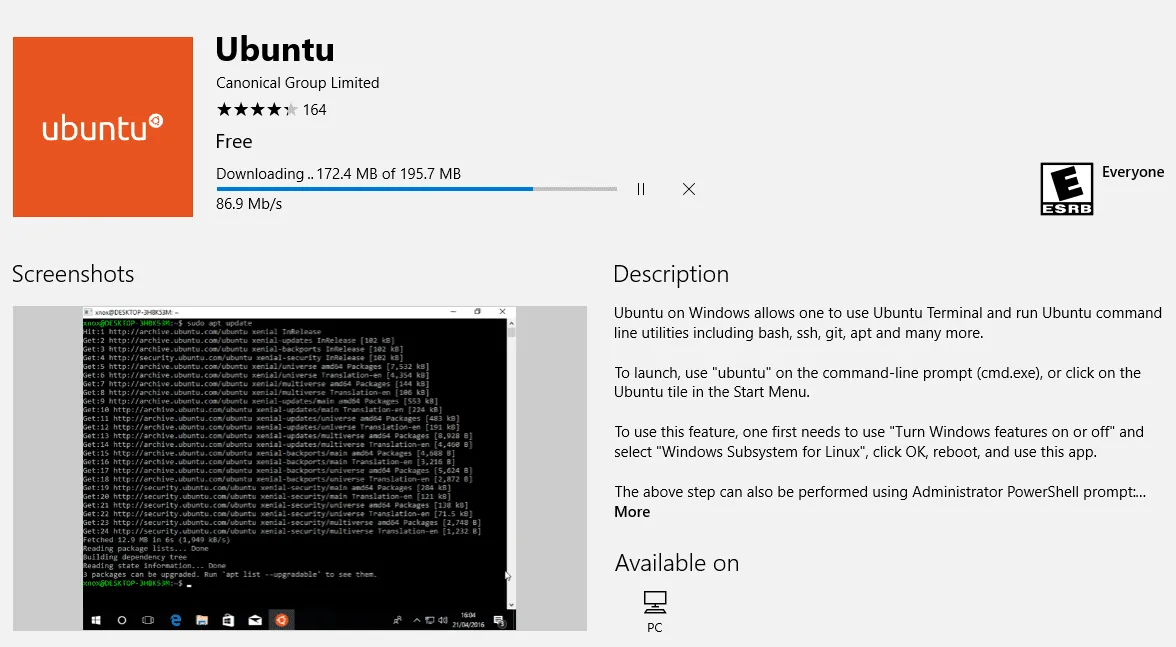Click the PC icon under Available on

tap(654, 600)
